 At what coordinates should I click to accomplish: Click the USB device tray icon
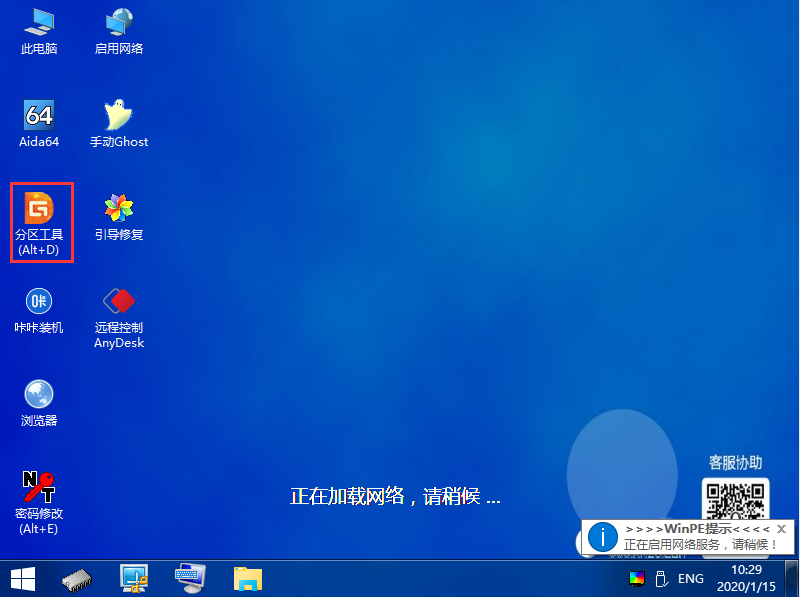[661, 579]
